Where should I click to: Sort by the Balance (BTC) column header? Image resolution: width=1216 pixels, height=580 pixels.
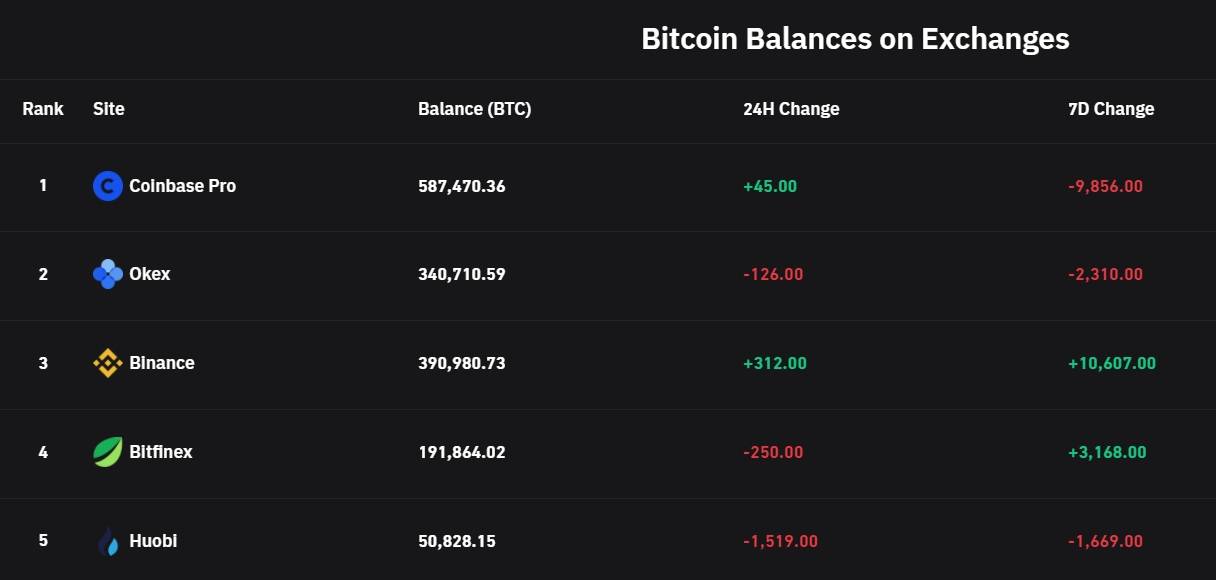pos(475,109)
